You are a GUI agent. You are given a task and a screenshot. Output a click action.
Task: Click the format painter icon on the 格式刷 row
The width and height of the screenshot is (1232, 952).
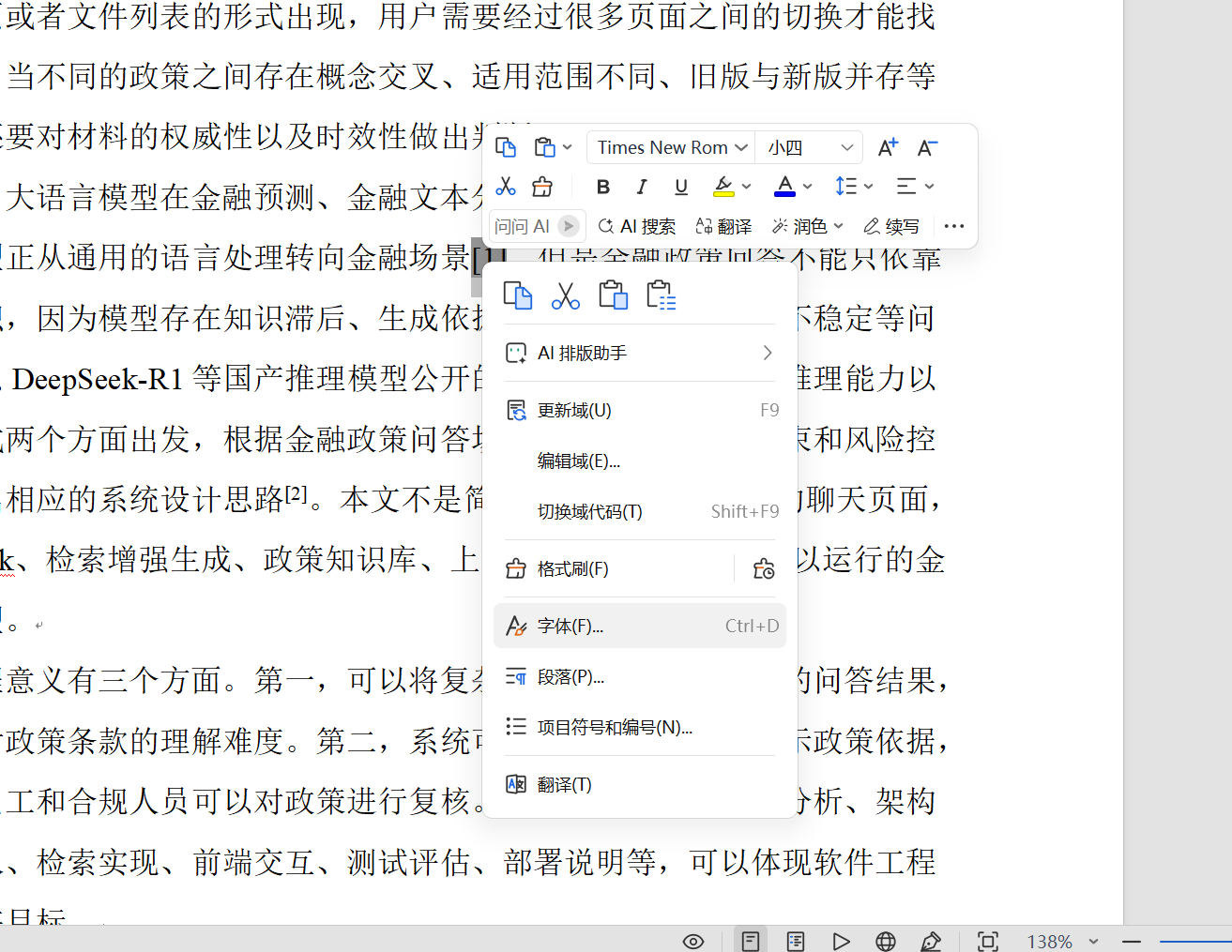point(764,568)
